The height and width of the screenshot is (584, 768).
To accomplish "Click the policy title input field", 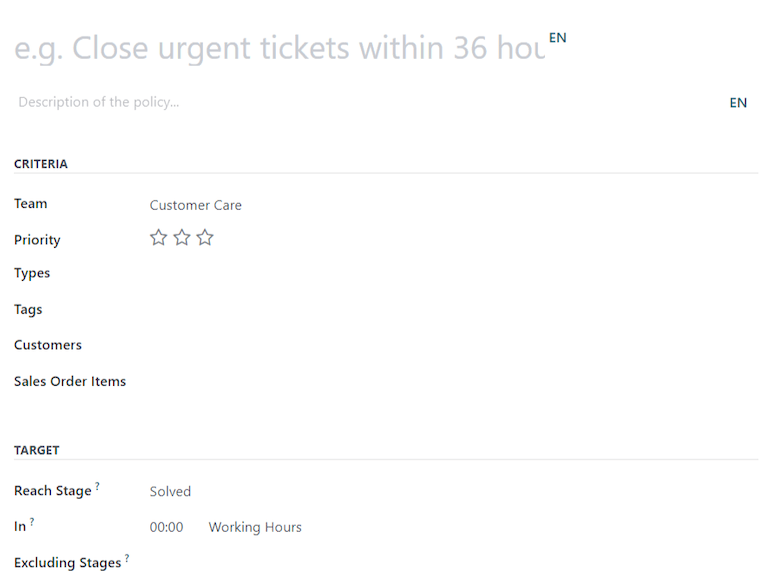I will [x=280, y=47].
